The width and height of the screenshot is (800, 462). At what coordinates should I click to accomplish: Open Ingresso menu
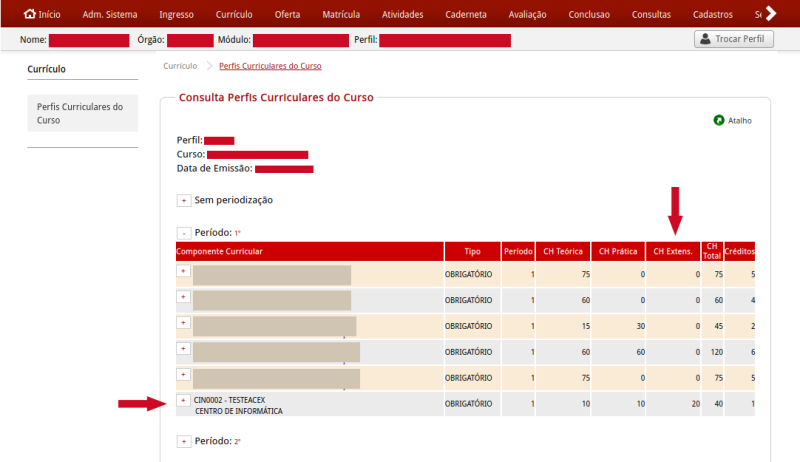click(x=176, y=14)
